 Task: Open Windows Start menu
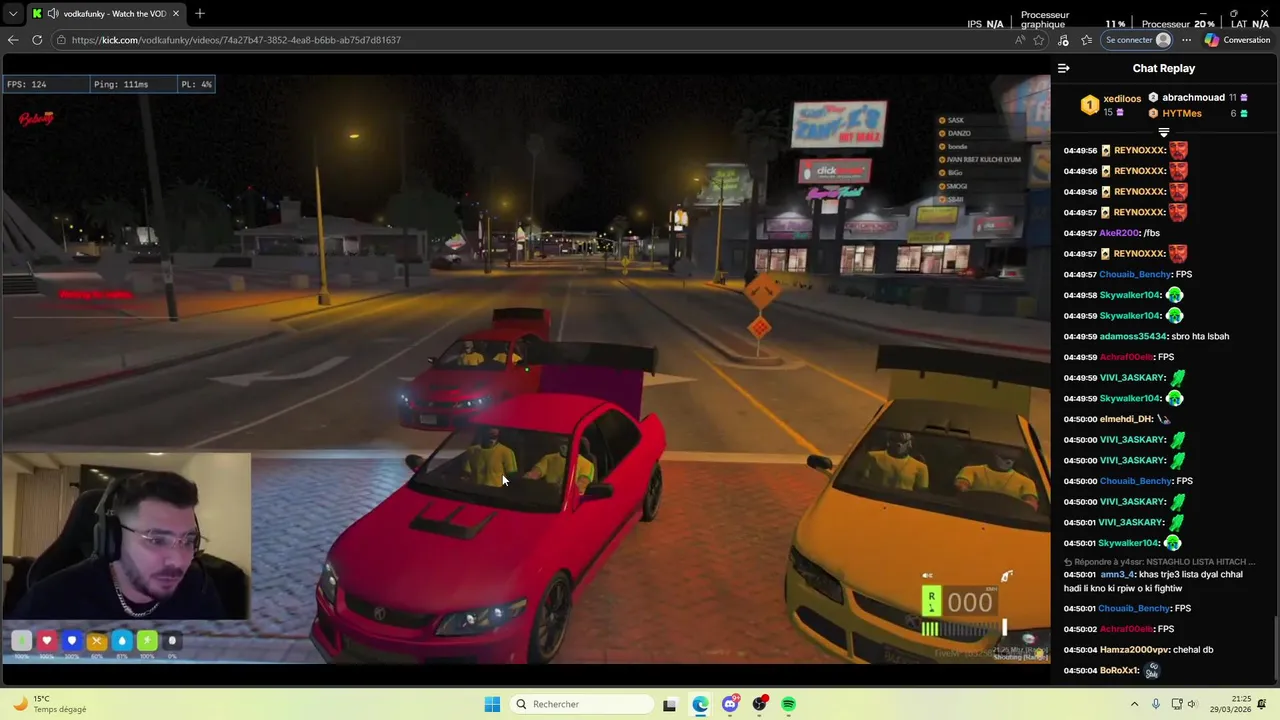tap(492, 704)
